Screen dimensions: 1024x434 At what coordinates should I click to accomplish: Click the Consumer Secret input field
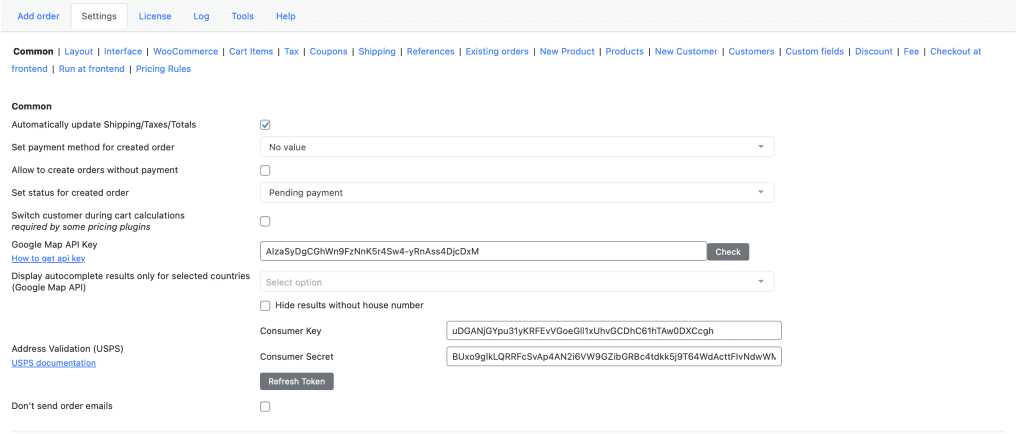[613, 356]
